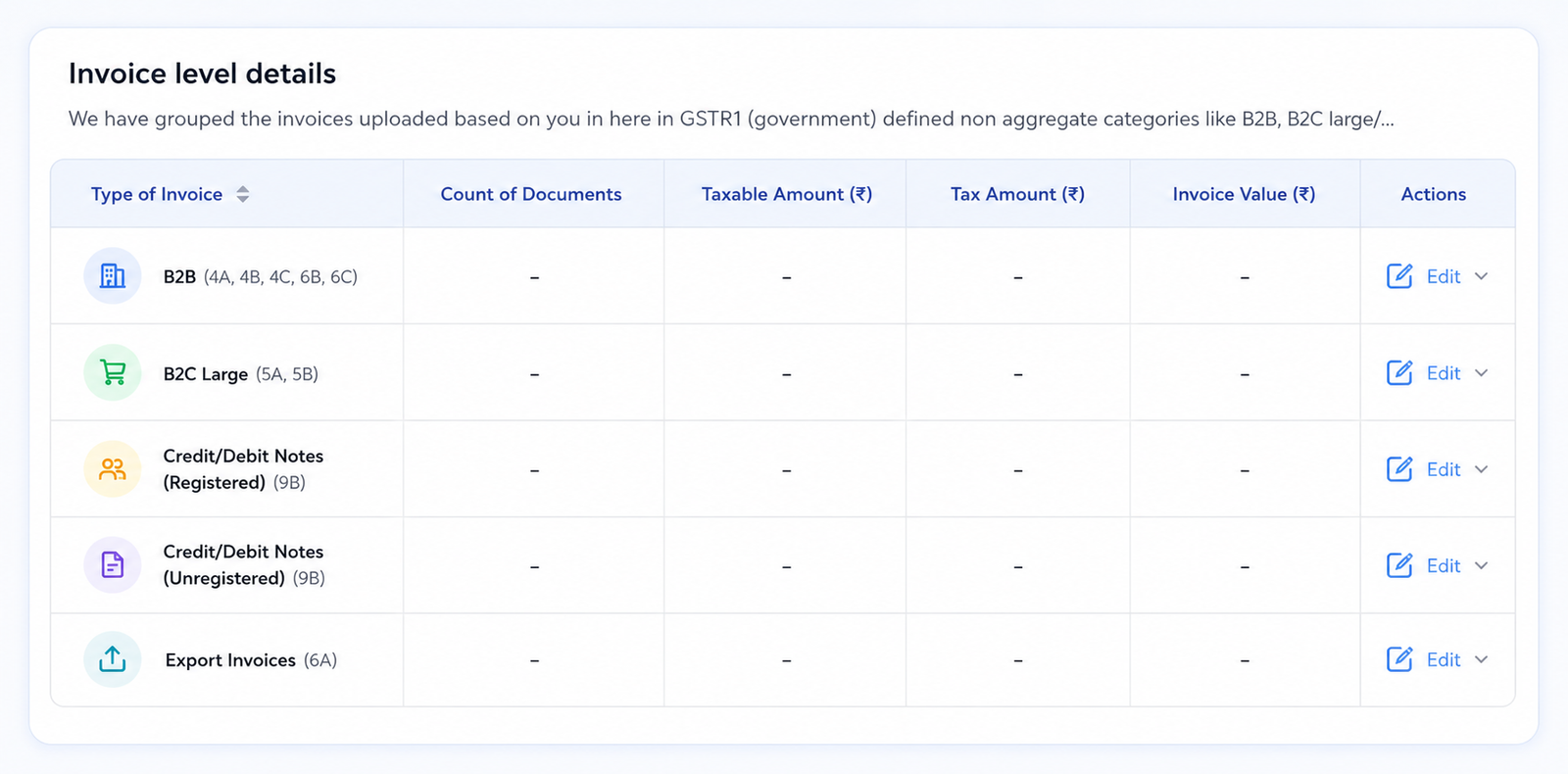This screenshot has height=774, width=1568.
Task: Click the pencil edit icon for Export Invoices
Action: point(1399,659)
